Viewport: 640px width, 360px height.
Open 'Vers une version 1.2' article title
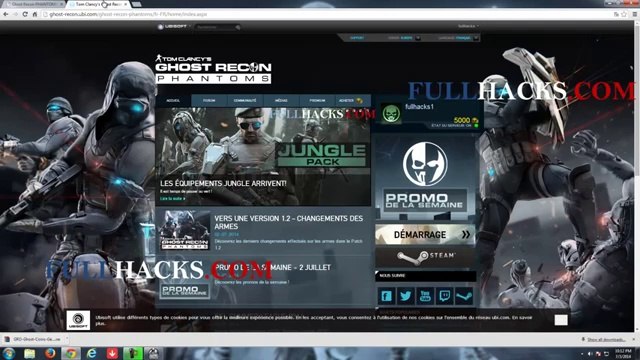288,222
